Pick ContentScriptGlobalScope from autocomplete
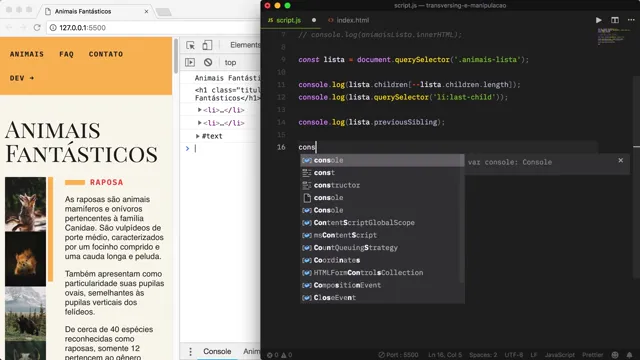The width and height of the screenshot is (640, 360). click(382, 223)
